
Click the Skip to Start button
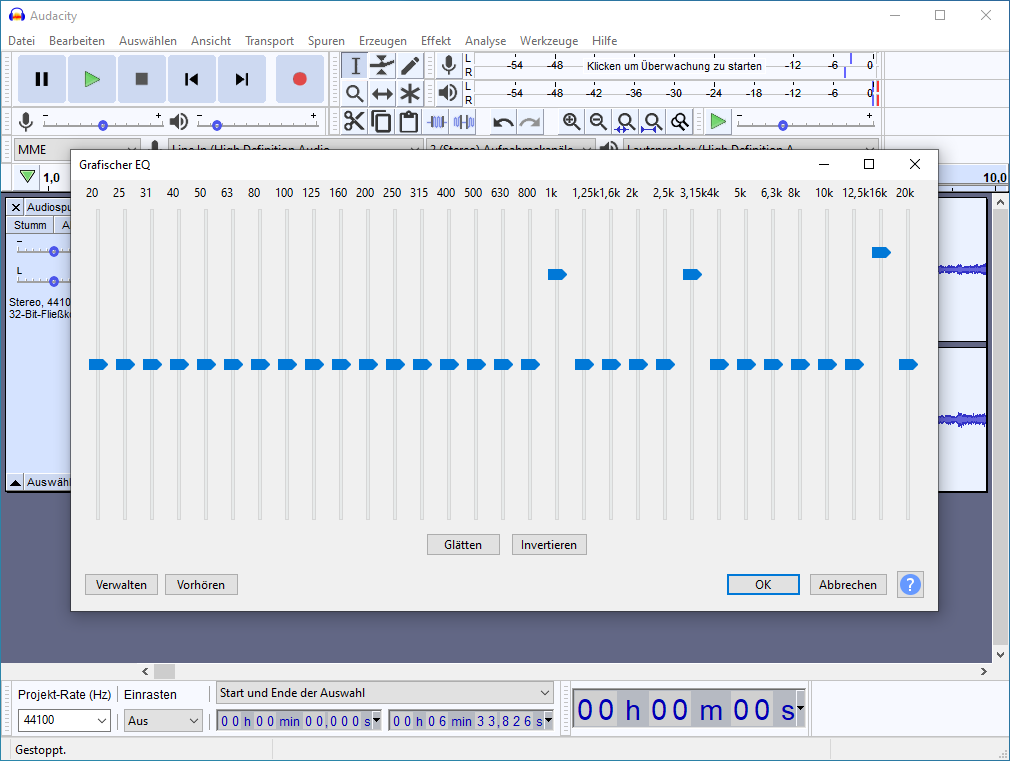pyautogui.click(x=192, y=79)
